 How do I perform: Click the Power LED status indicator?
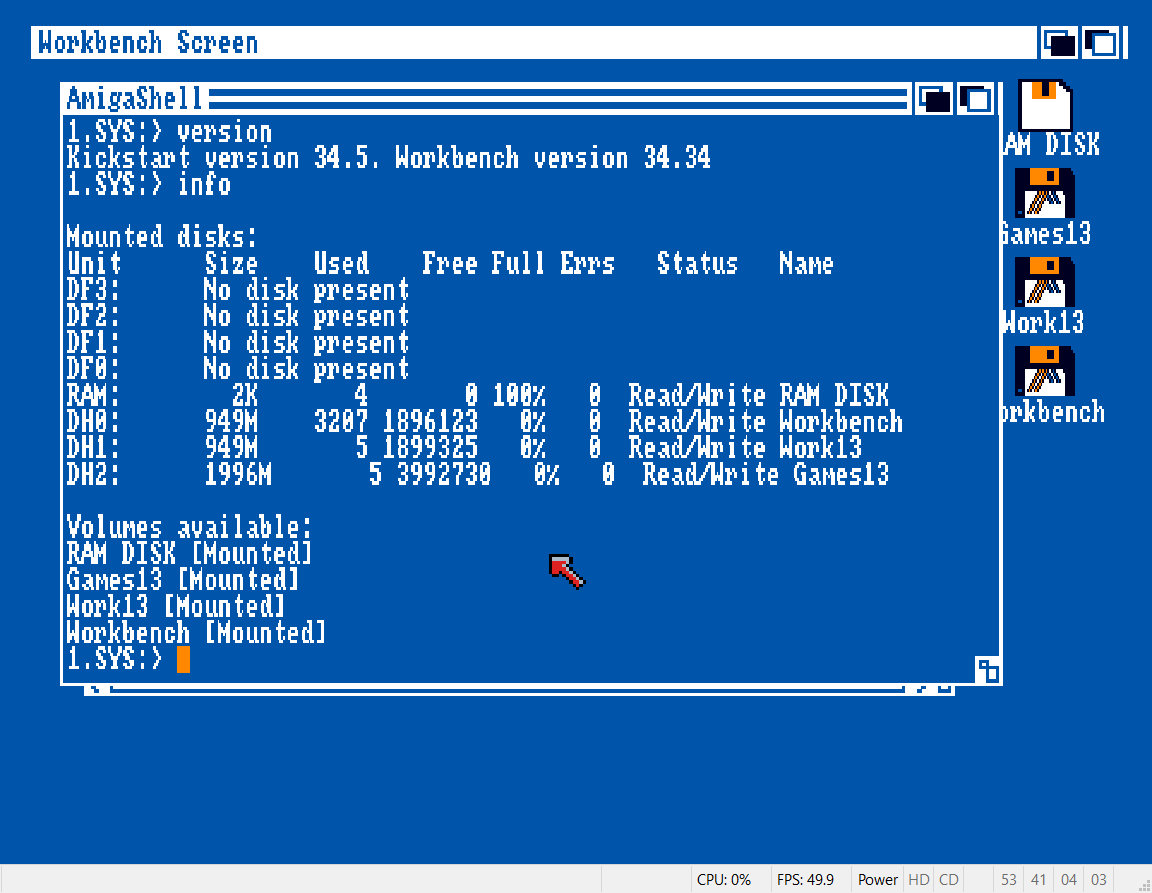[877, 880]
